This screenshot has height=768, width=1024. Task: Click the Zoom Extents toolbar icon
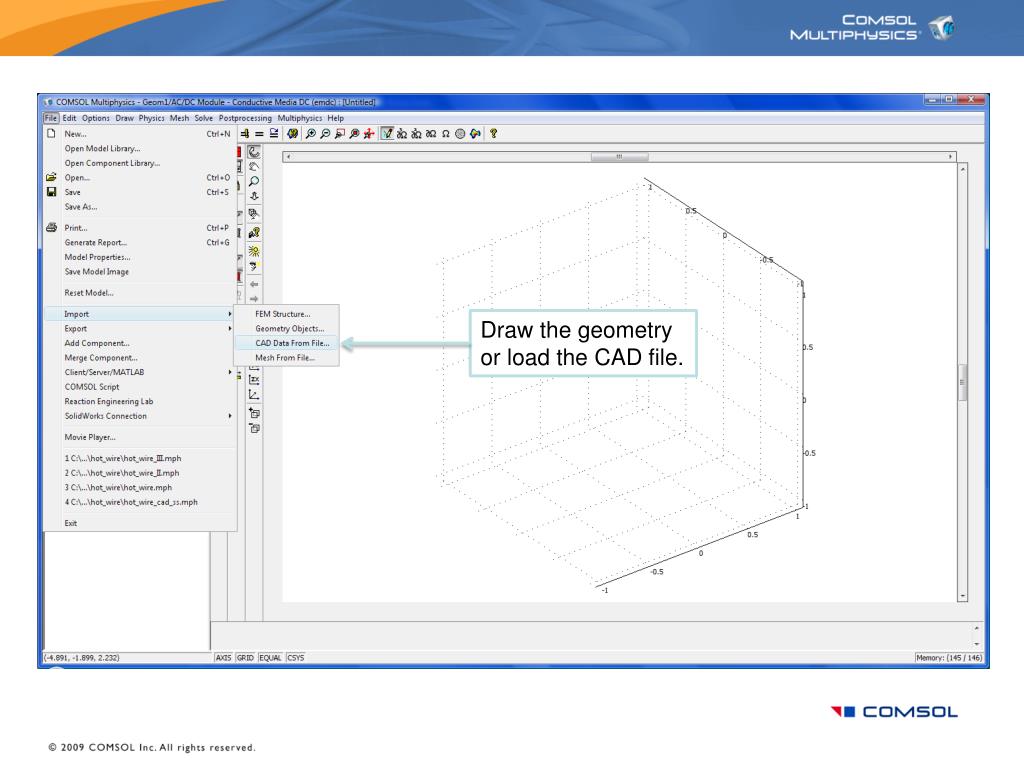(x=354, y=134)
